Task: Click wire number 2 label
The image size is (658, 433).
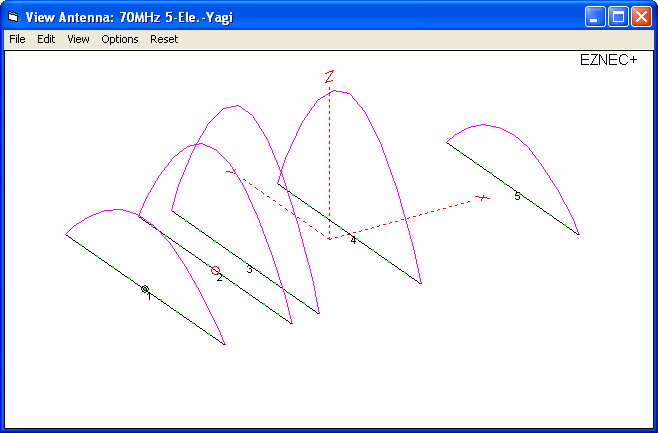Action: pos(220,277)
